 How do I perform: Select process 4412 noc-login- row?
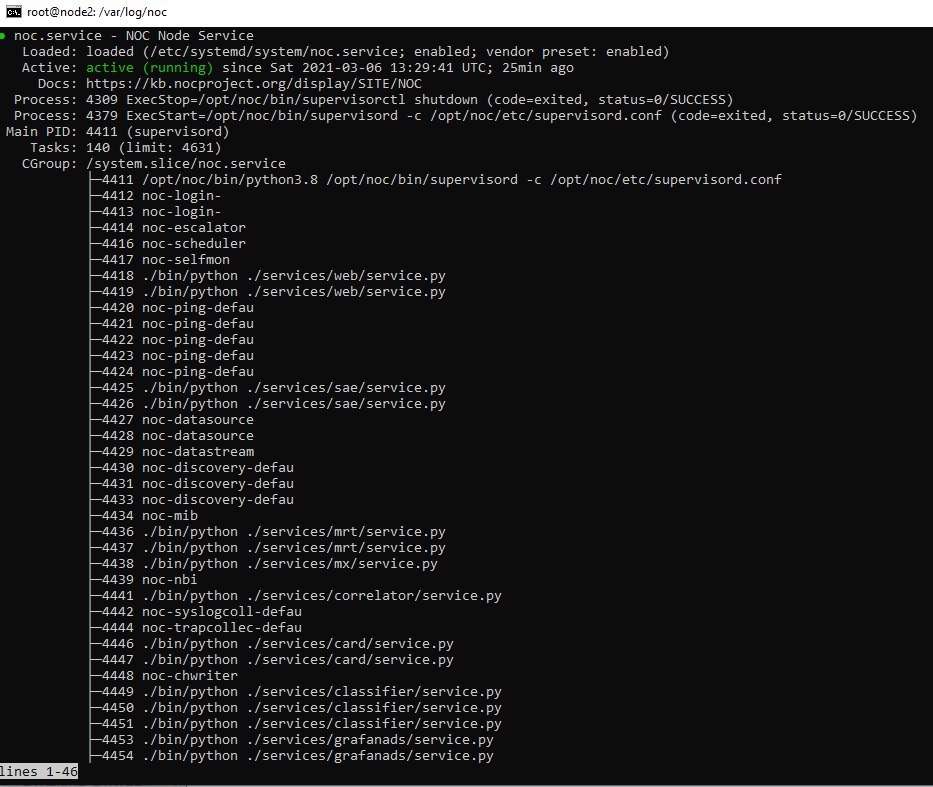156,196
